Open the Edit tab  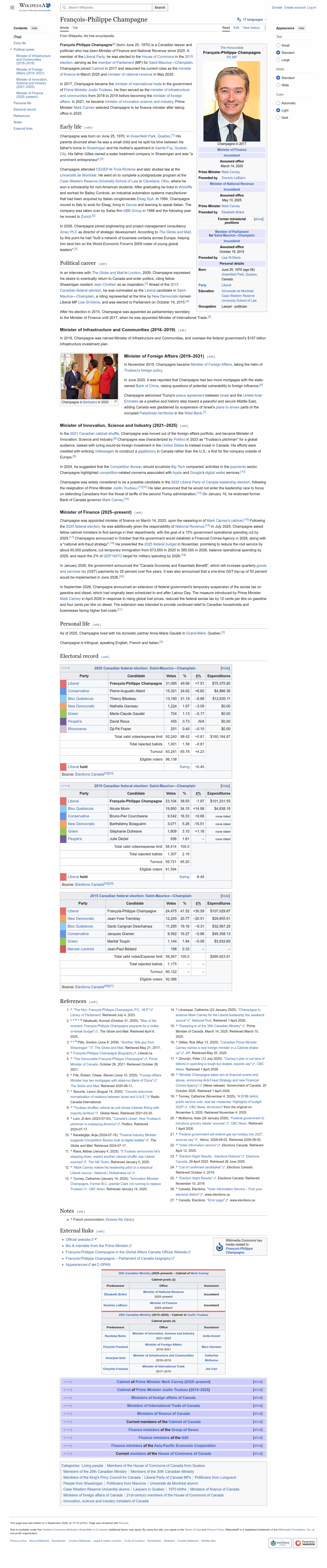[x=236, y=27]
